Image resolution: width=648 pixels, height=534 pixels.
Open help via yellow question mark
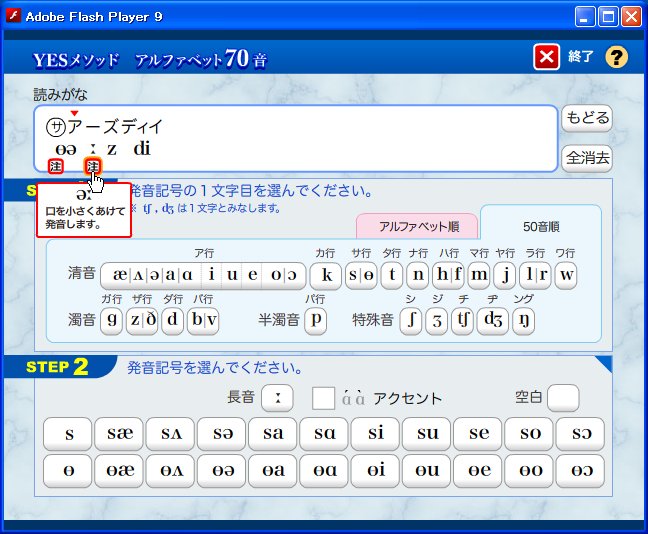pyautogui.click(x=616, y=57)
